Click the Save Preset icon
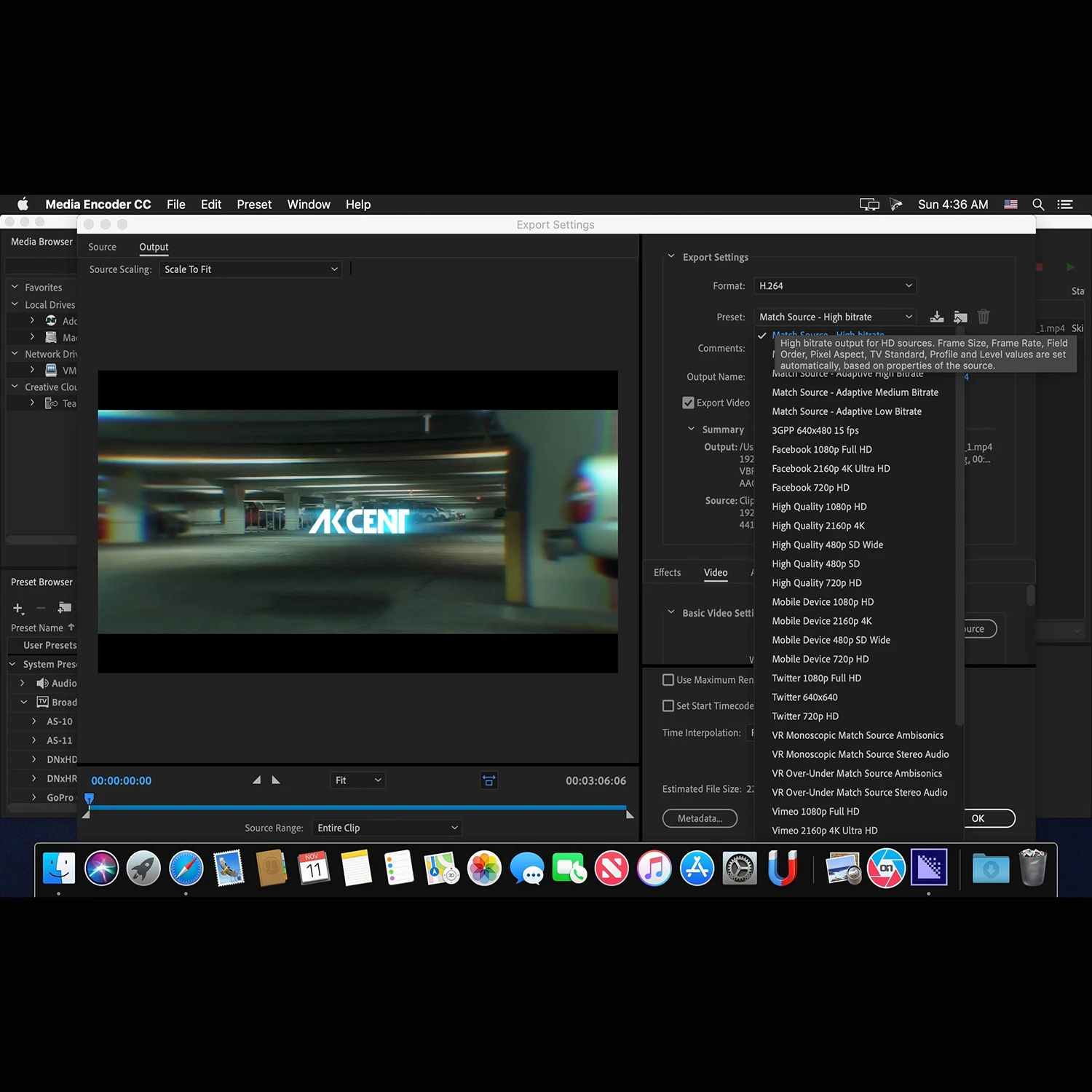The image size is (1092, 1092). tap(937, 317)
